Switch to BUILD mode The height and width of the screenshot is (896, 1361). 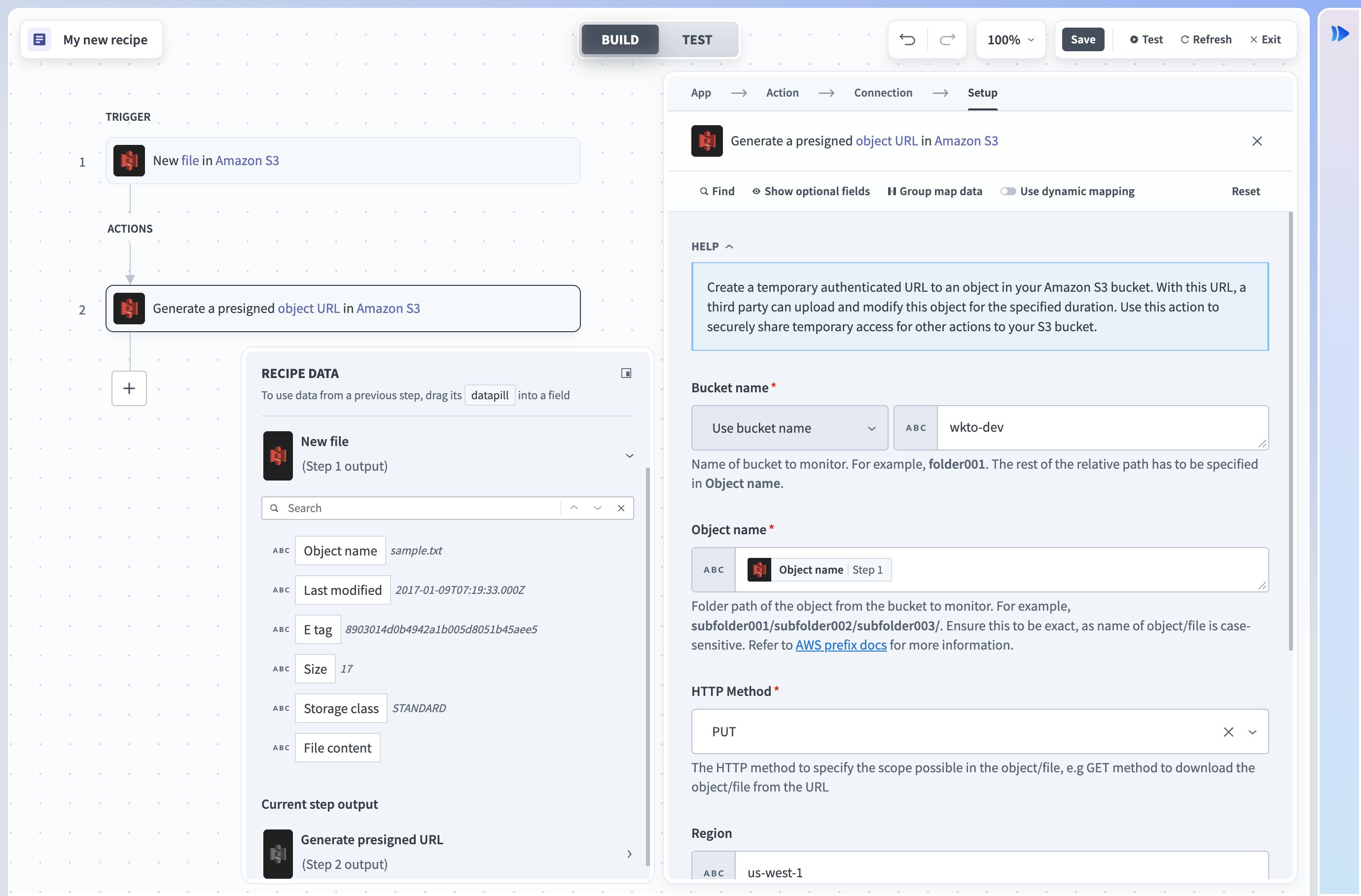click(x=620, y=39)
